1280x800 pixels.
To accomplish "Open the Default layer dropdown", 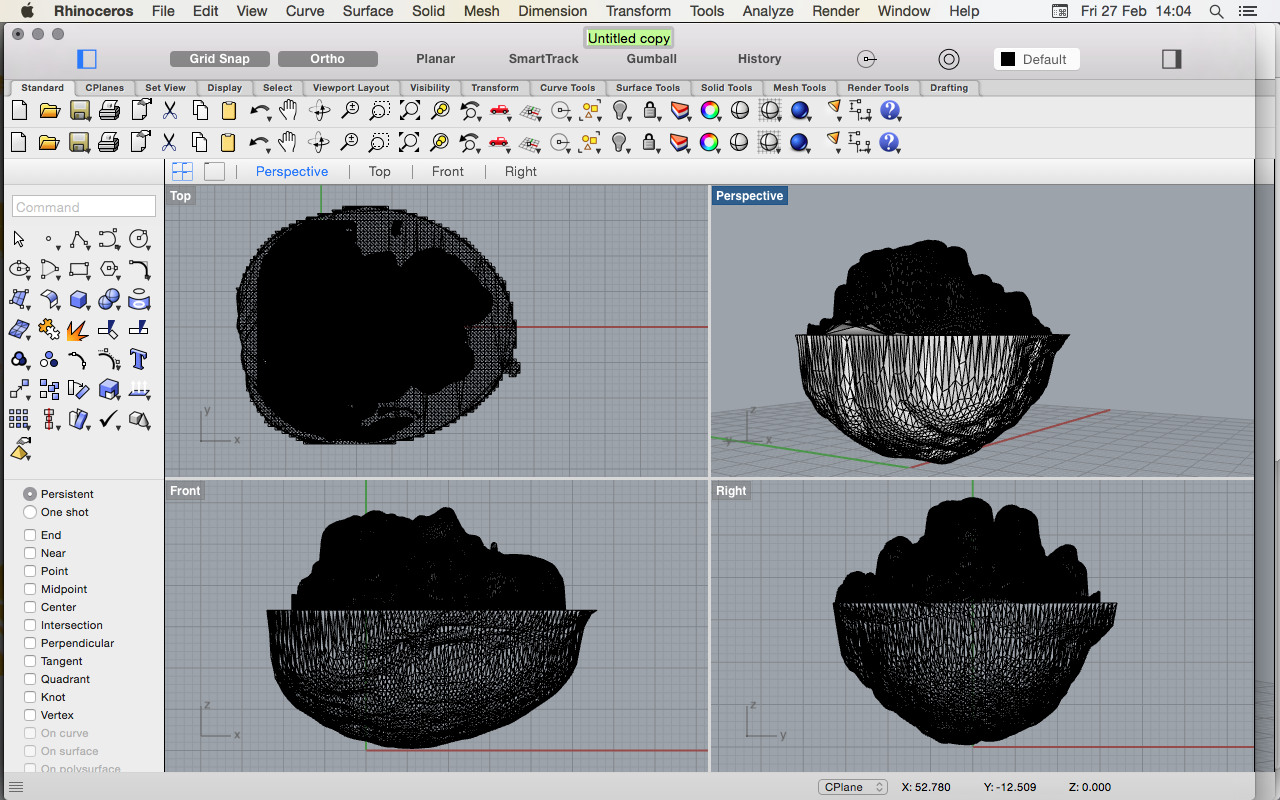I will pos(1035,59).
